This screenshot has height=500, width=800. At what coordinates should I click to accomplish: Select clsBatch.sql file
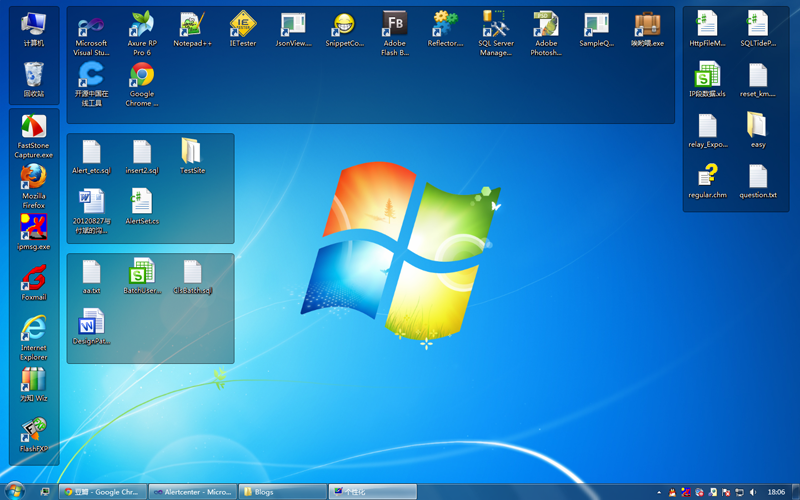point(192,277)
